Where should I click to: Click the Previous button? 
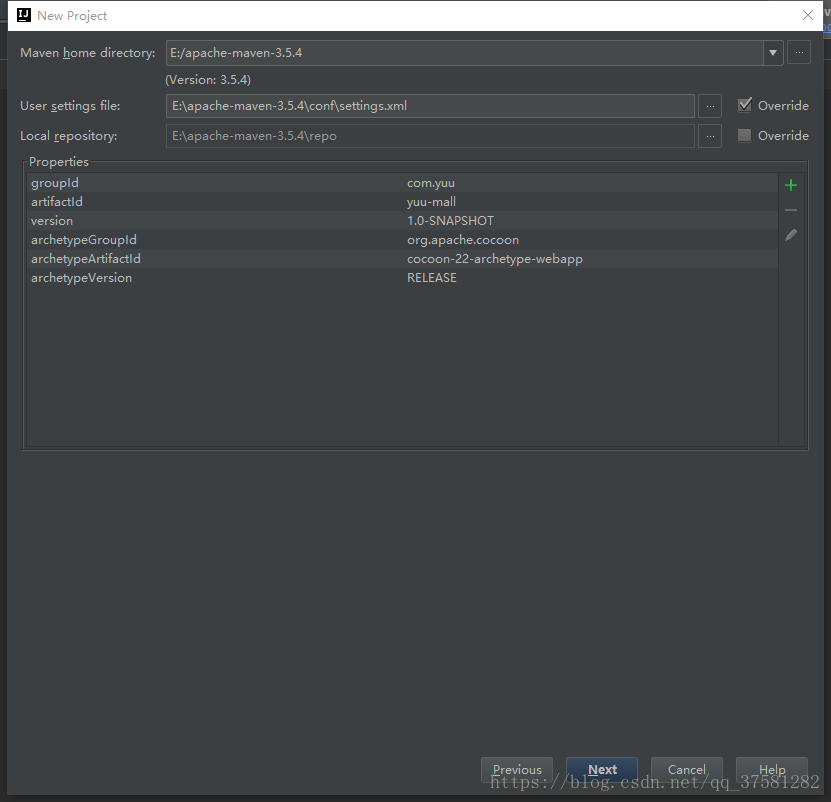(x=517, y=770)
